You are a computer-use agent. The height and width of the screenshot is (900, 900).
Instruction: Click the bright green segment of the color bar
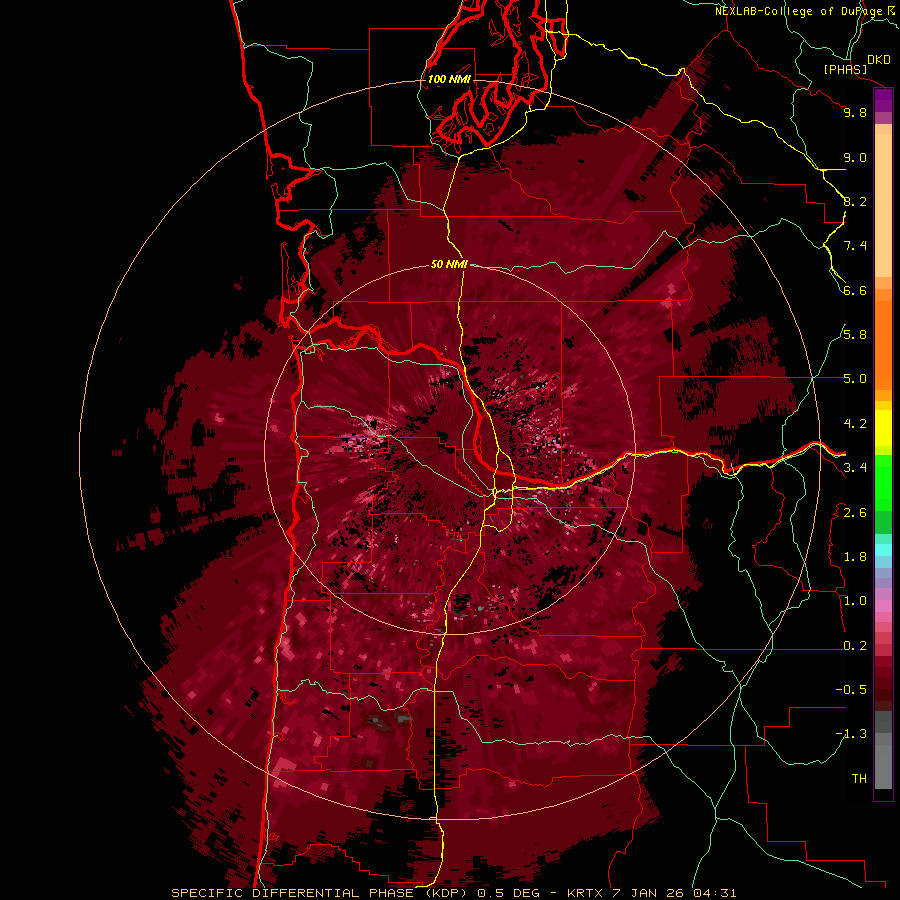coord(883,483)
